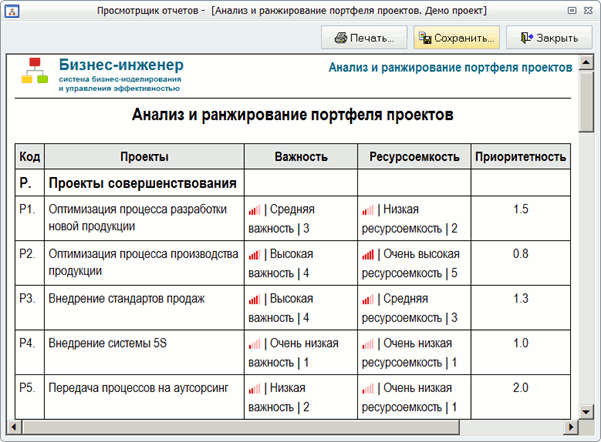This screenshot has height=442, width=601.
Task: Click resource bar icon in row P4
Action: (x=368, y=344)
